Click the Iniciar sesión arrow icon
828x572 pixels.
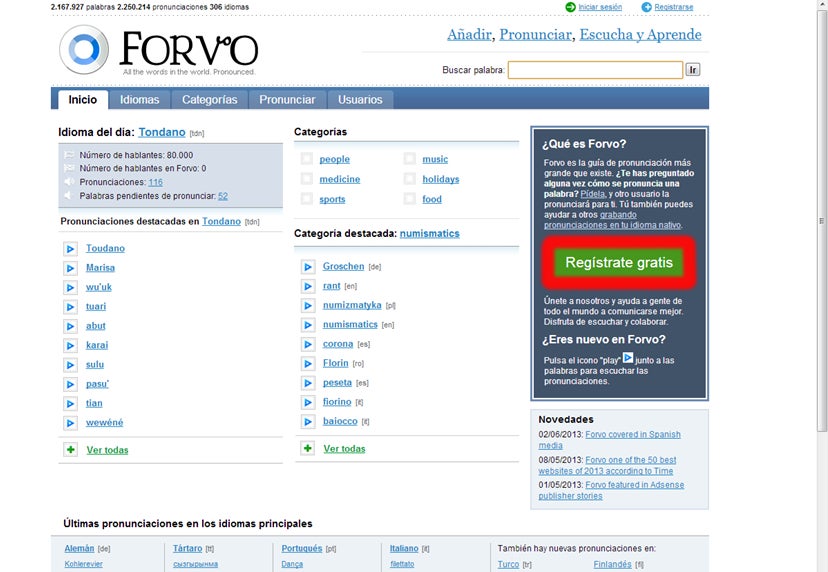[x=570, y=7]
